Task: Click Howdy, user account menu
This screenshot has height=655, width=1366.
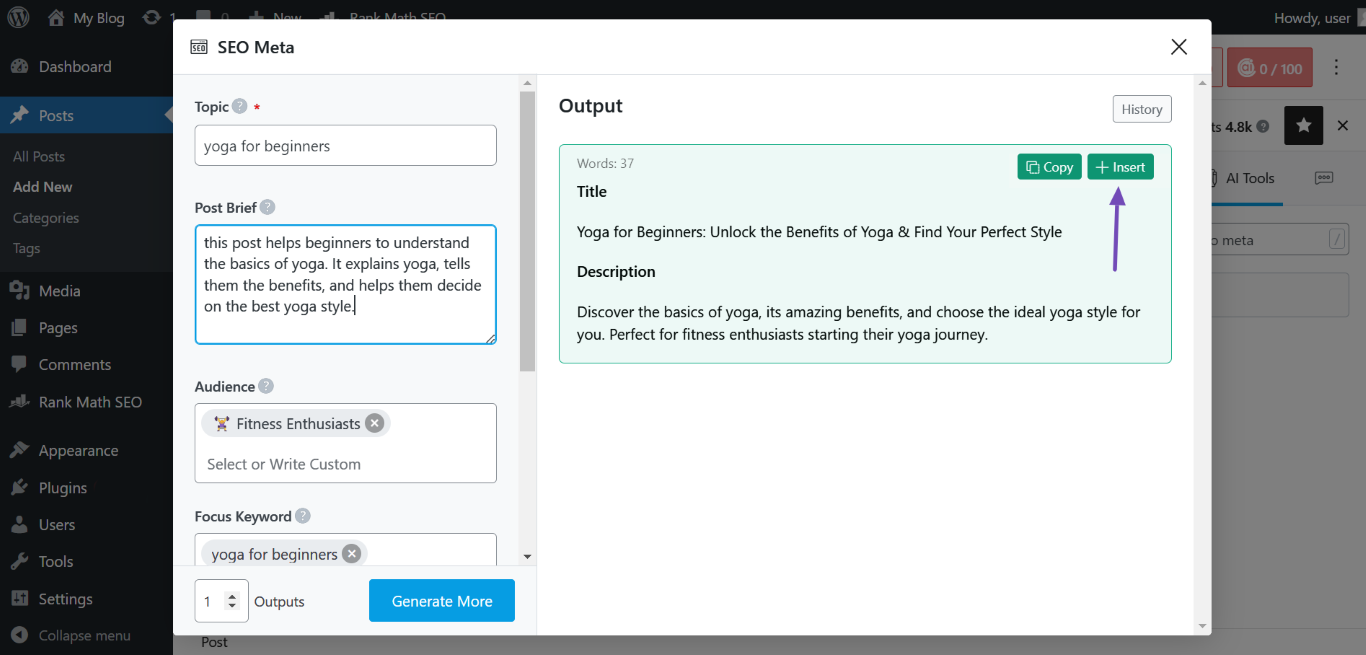Action: pos(1312,18)
